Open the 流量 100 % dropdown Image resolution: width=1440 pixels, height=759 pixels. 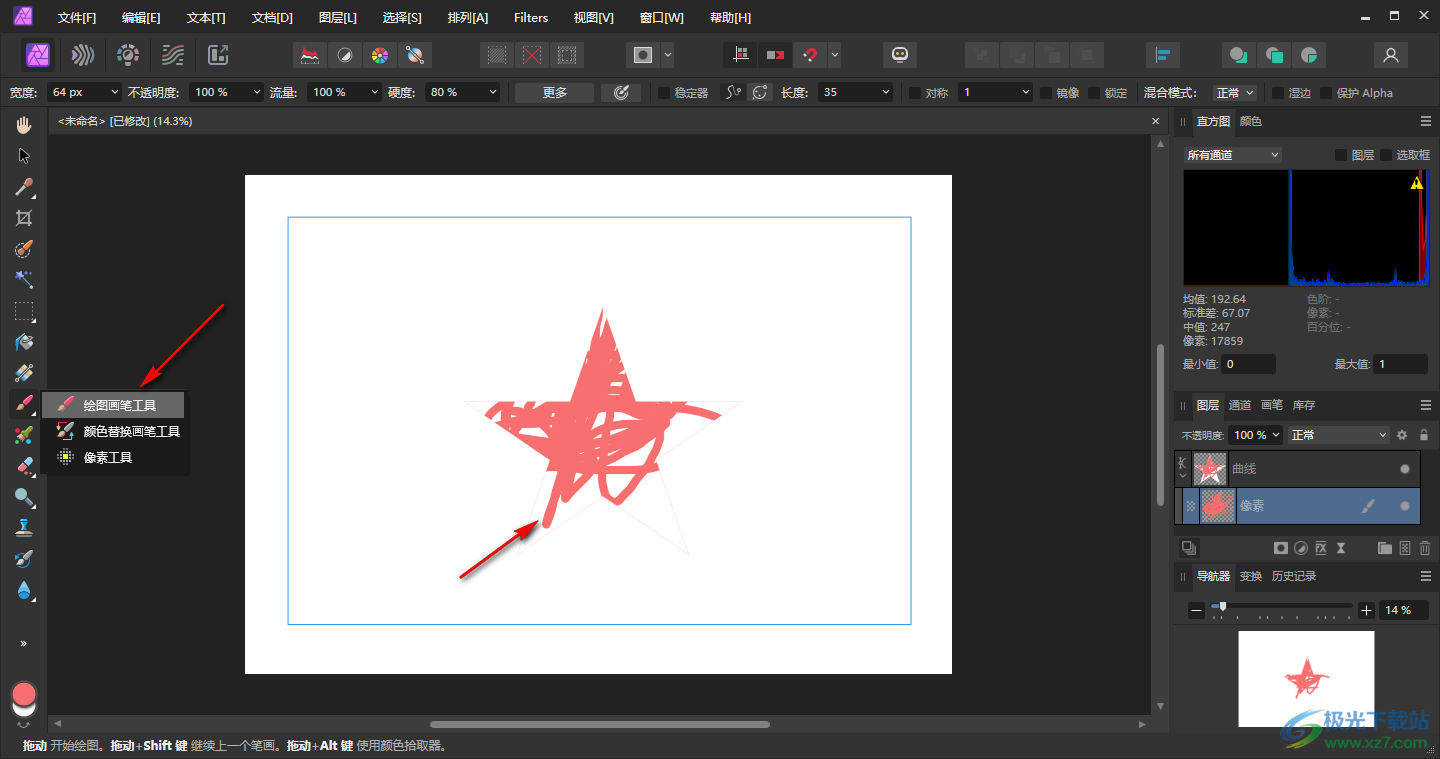[x=344, y=92]
